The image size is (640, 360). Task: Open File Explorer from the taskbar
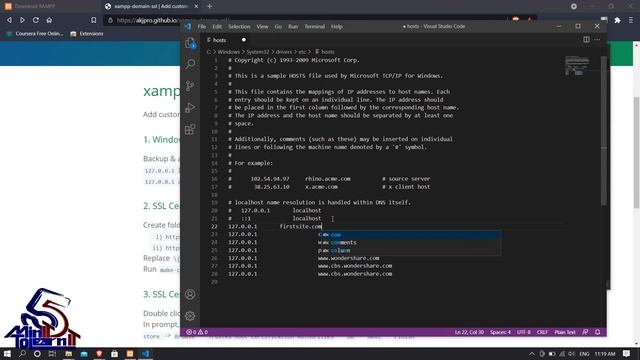[69, 353]
